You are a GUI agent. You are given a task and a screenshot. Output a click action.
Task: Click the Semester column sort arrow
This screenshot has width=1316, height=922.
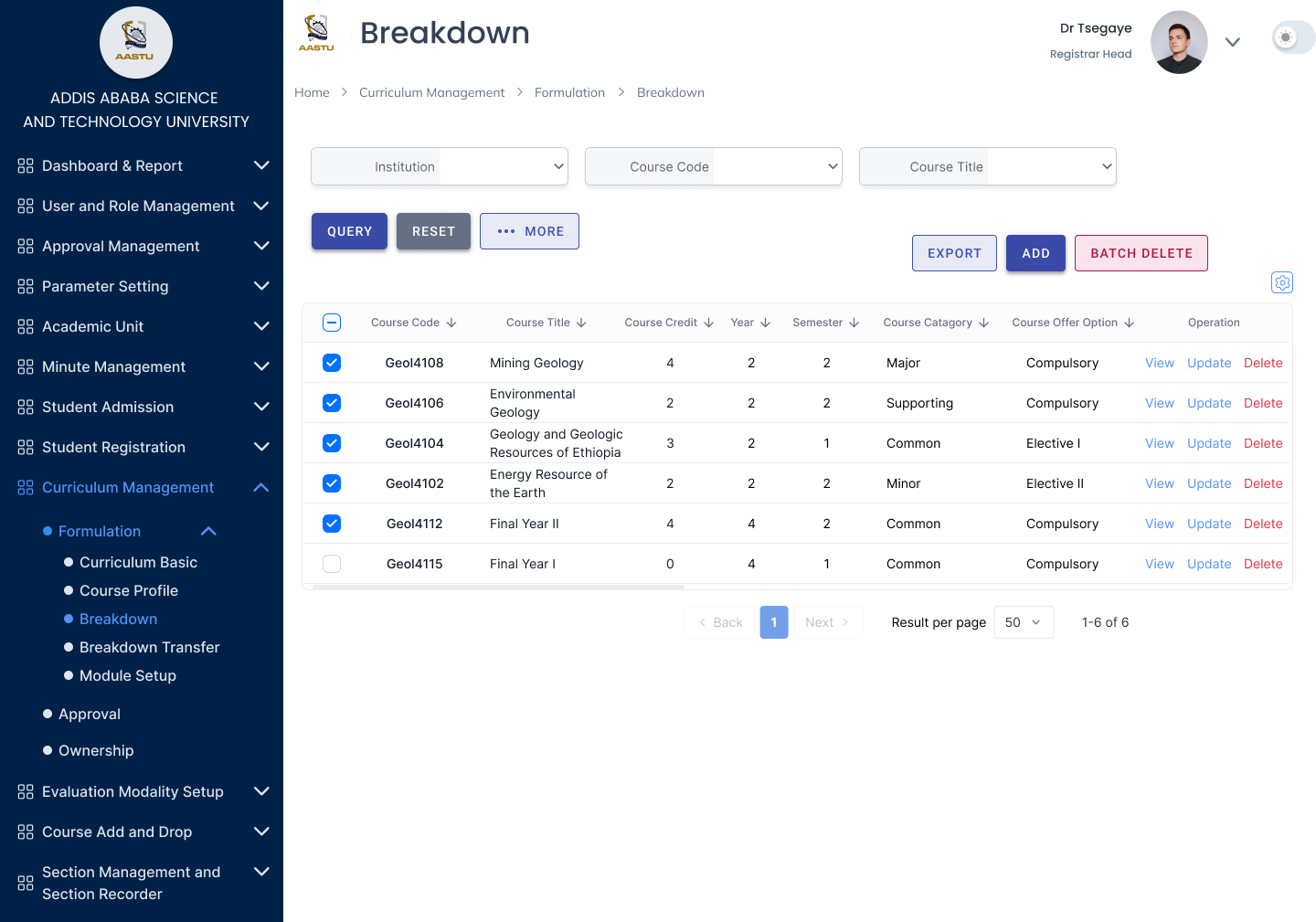(x=854, y=323)
